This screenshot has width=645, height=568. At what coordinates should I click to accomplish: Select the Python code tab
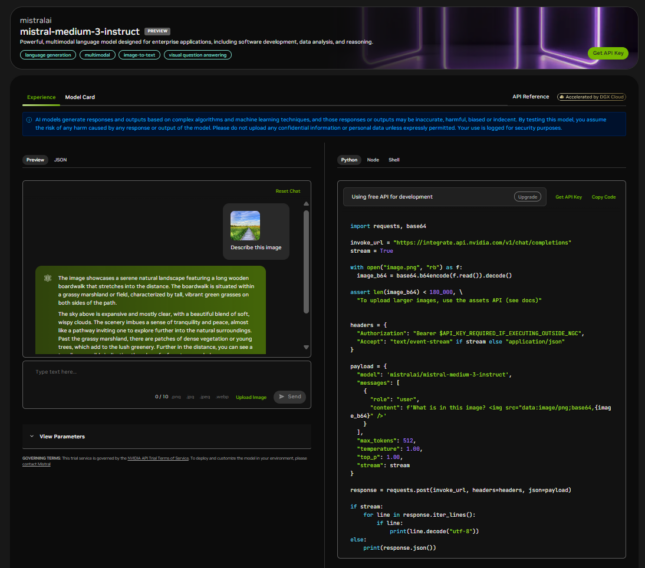(x=349, y=159)
